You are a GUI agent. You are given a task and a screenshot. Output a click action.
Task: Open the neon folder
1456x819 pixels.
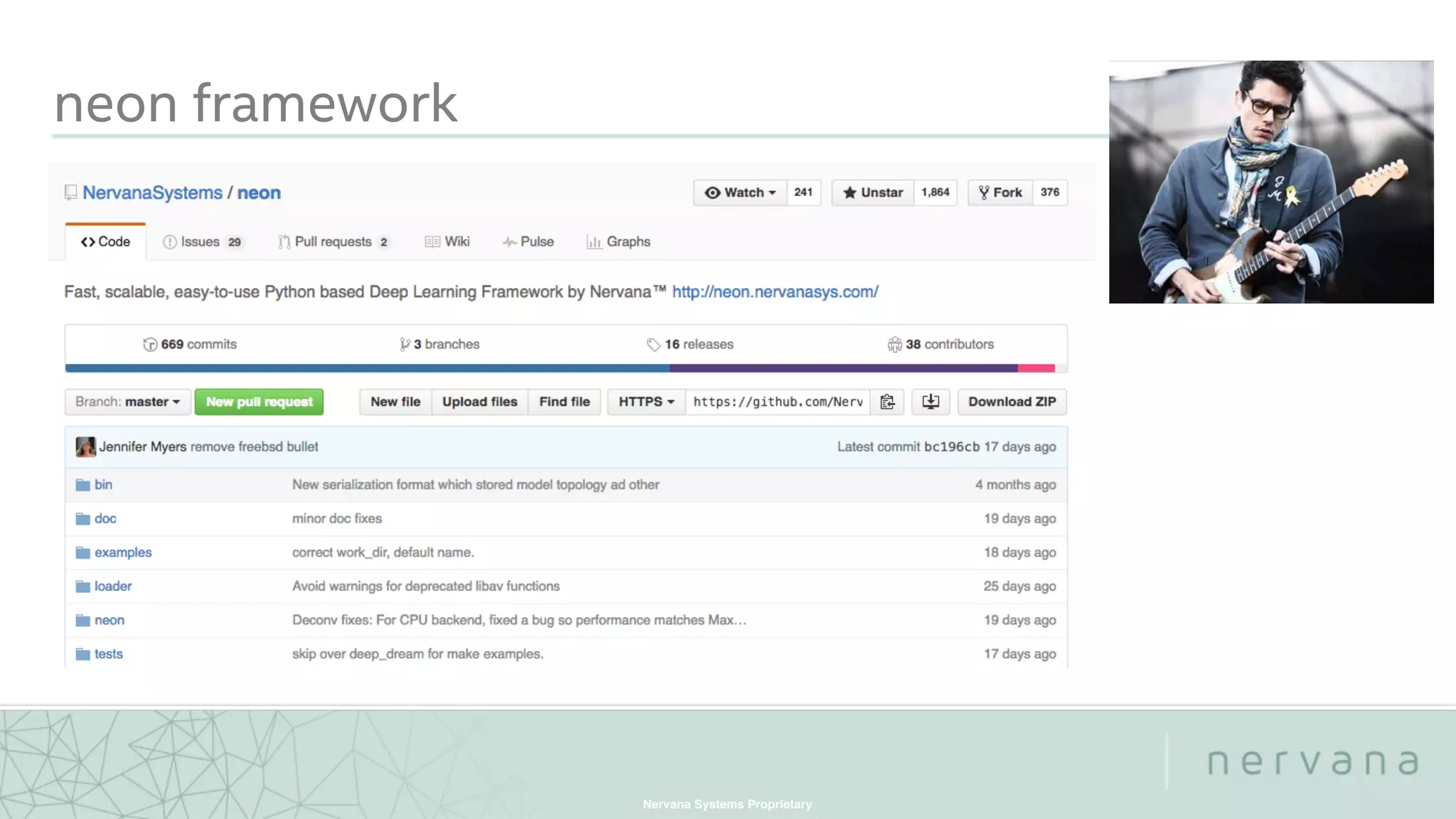coord(109,620)
